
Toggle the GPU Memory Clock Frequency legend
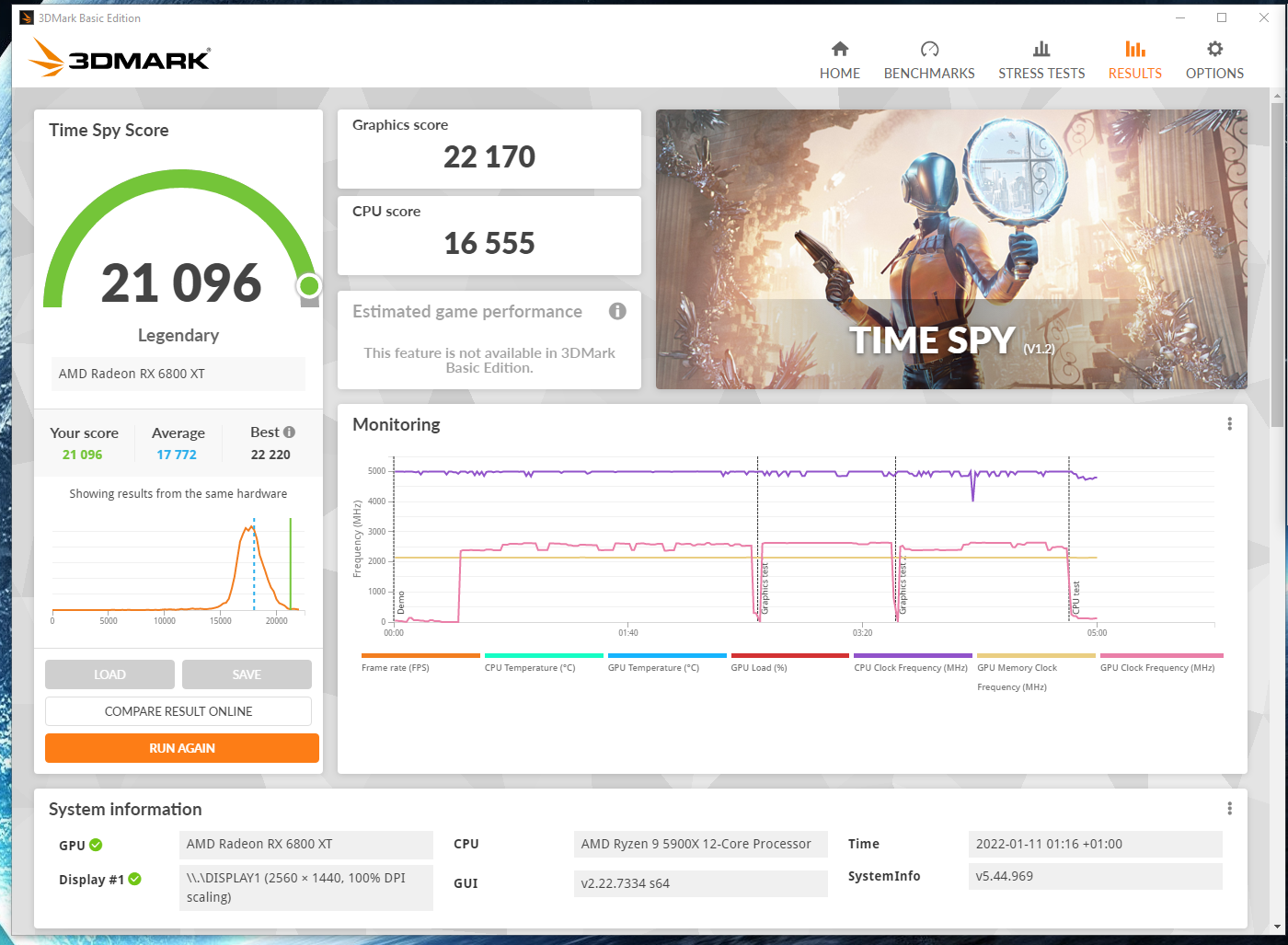point(1036,674)
